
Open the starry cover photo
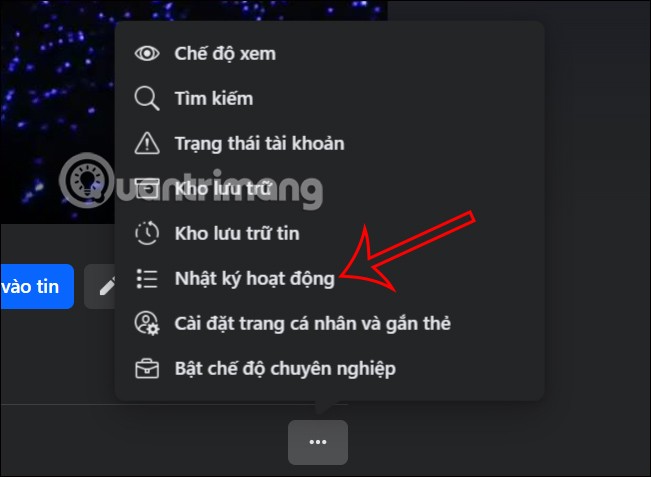[57, 112]
